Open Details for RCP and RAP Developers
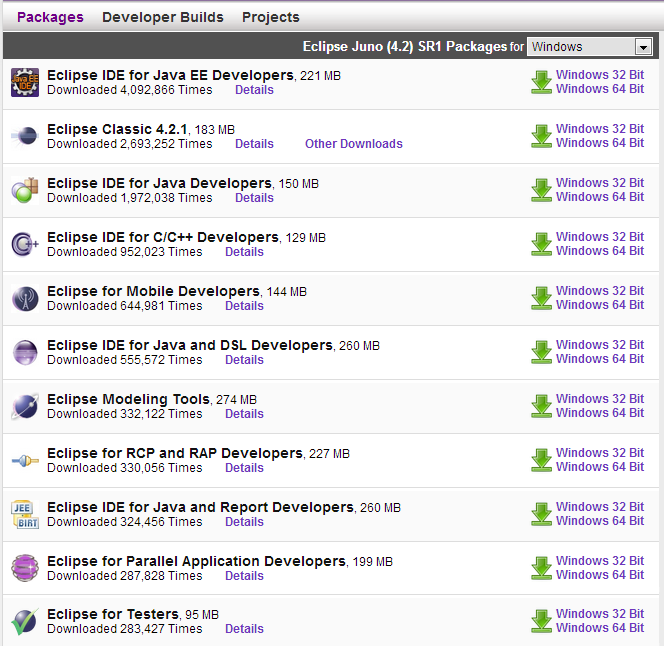The width and height of the screenshot is (664, 646). tap(244, 468)
